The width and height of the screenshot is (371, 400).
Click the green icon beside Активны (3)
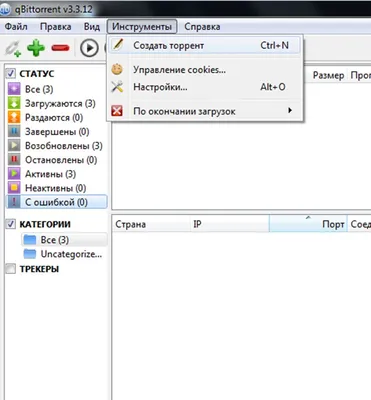(14, 174)
